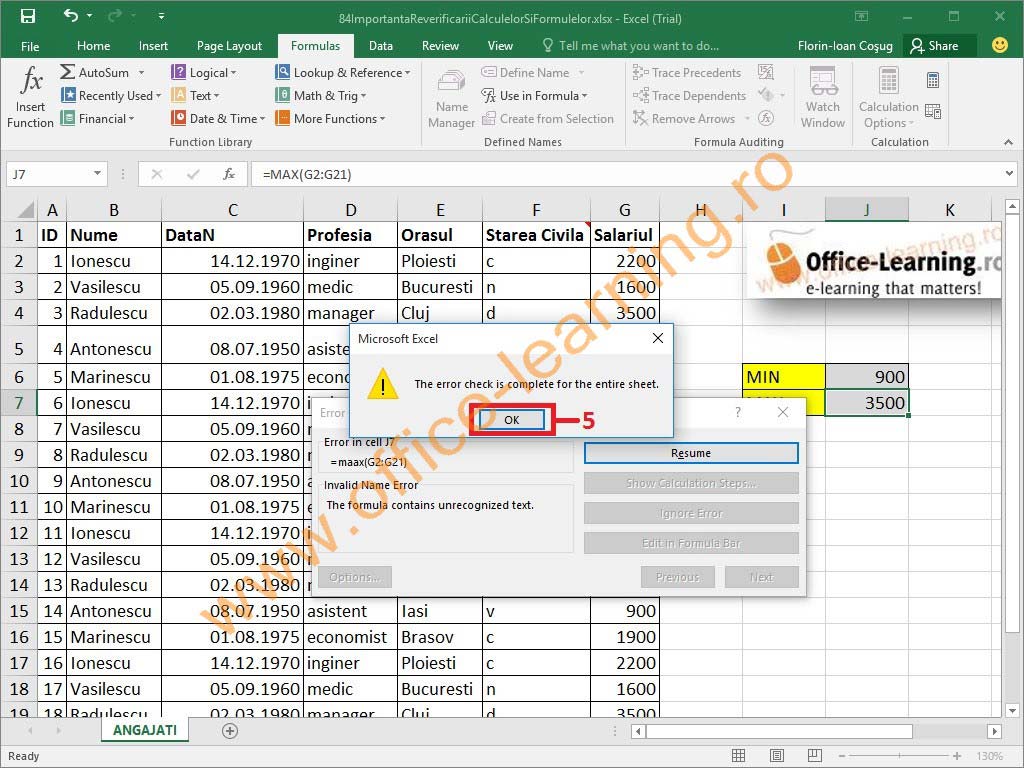1024x768 pixels.
Task: Customize Quick Access Toolbar dropdown
Action: click(161, 16)
